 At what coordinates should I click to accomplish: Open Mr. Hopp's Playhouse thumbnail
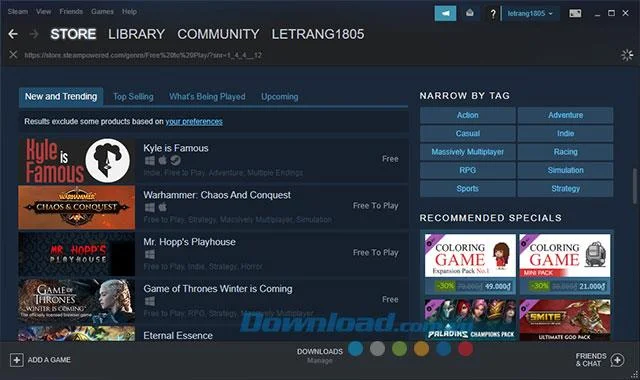[76, 254]
